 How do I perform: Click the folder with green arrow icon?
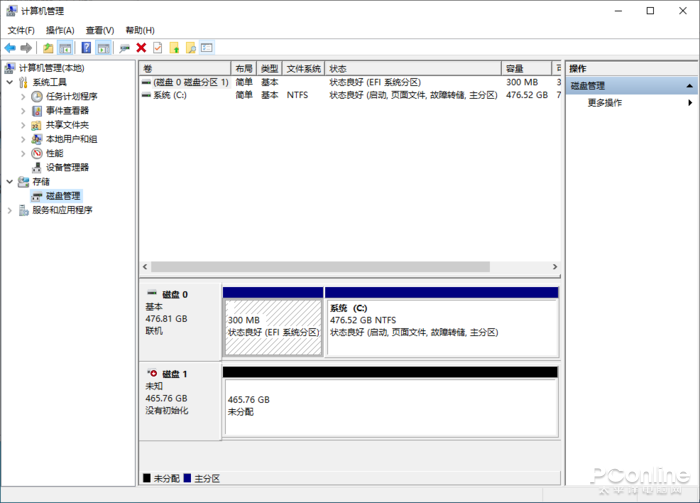174,48
